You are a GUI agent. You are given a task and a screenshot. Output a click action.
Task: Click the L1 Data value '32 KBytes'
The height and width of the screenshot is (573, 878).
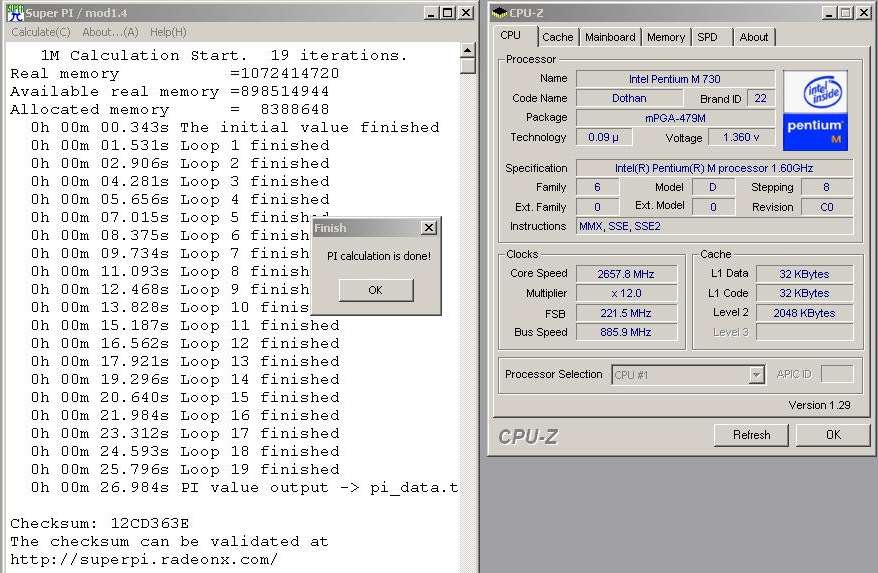pos(804,274)
